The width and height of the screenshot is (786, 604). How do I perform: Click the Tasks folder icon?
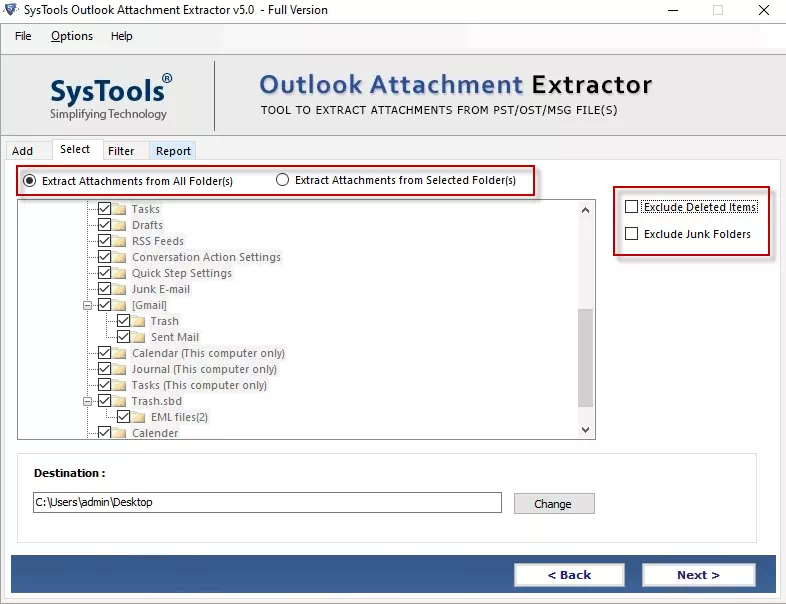119,209
